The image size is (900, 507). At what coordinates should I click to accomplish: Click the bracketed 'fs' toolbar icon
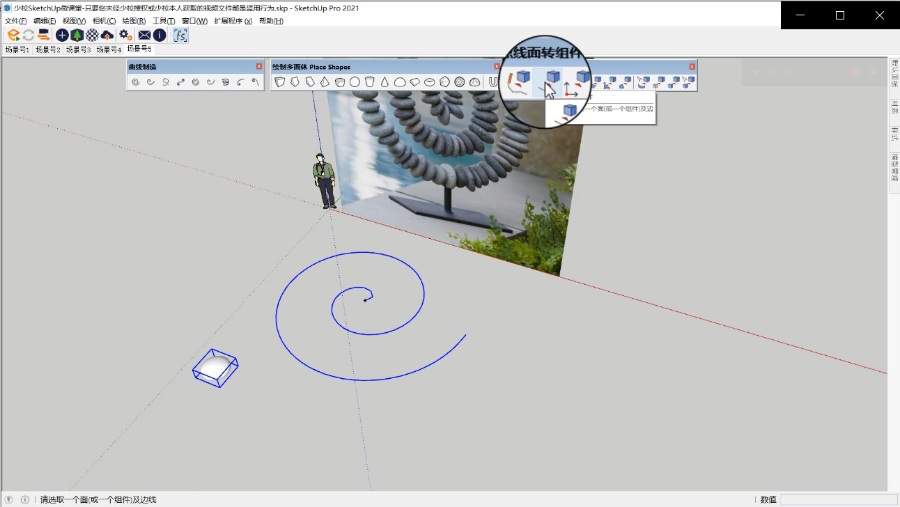click(x=180, y=36)
